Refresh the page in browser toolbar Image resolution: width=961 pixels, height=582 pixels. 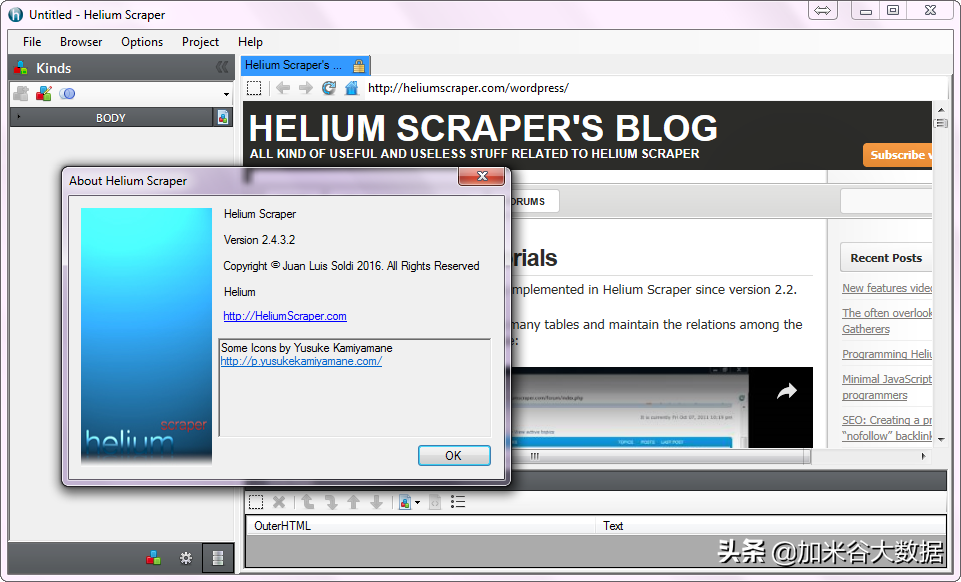pyautogui.click(x=329, y=88)
